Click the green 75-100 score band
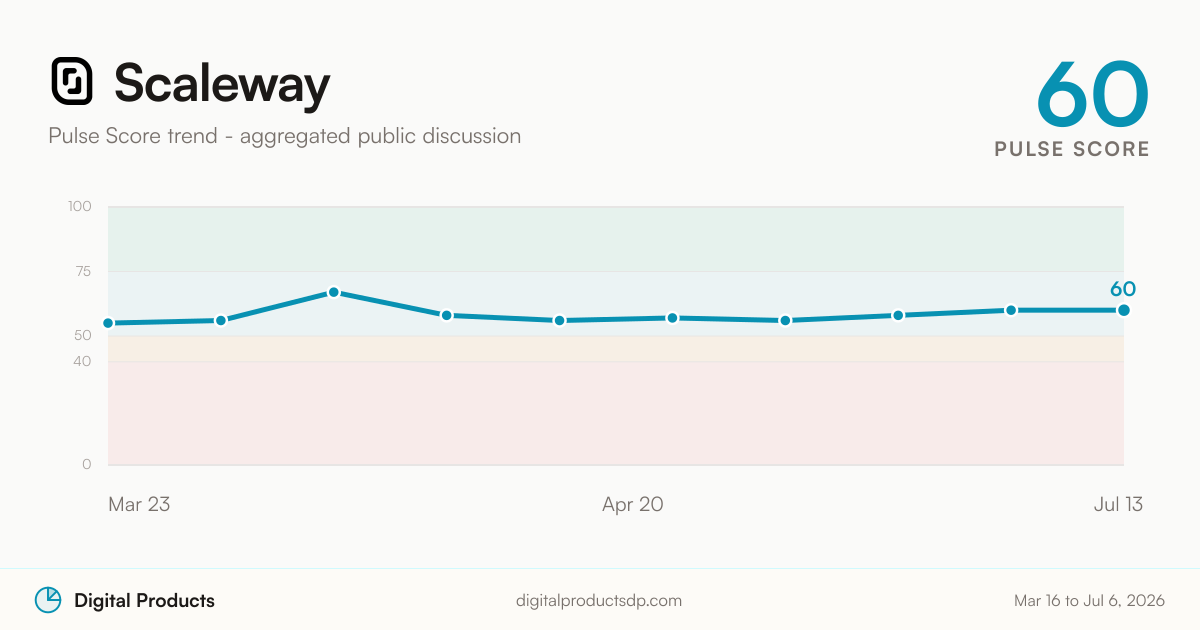The image size is (1200, 630). (616, 238)
